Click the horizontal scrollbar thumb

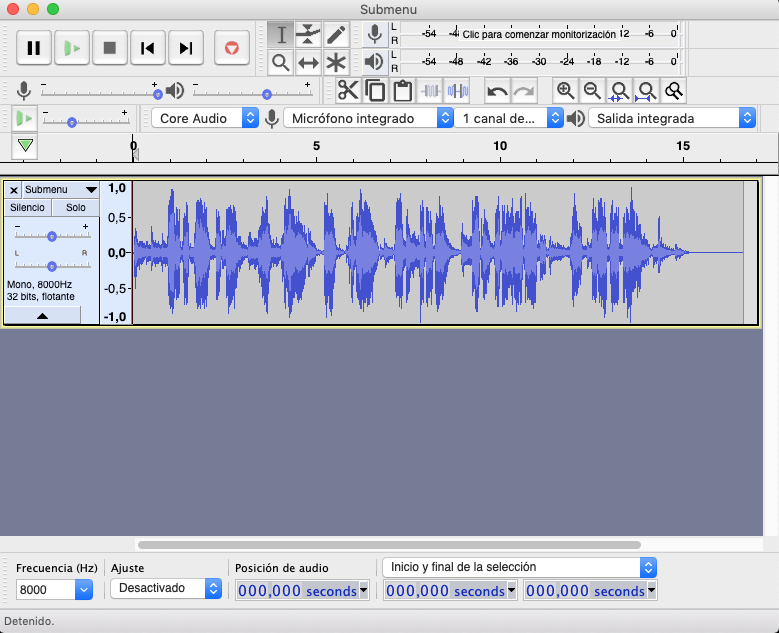pos(389,545)
